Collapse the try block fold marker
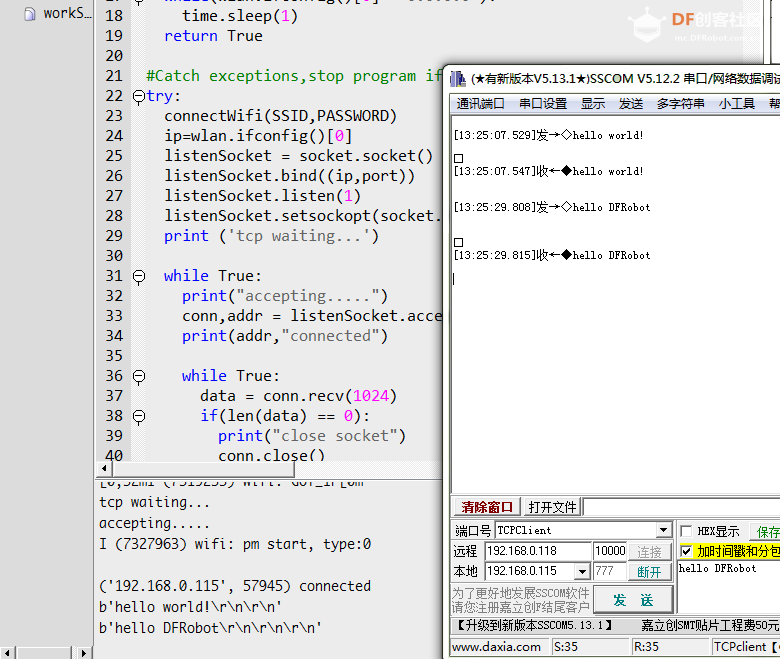 [139, 96]
